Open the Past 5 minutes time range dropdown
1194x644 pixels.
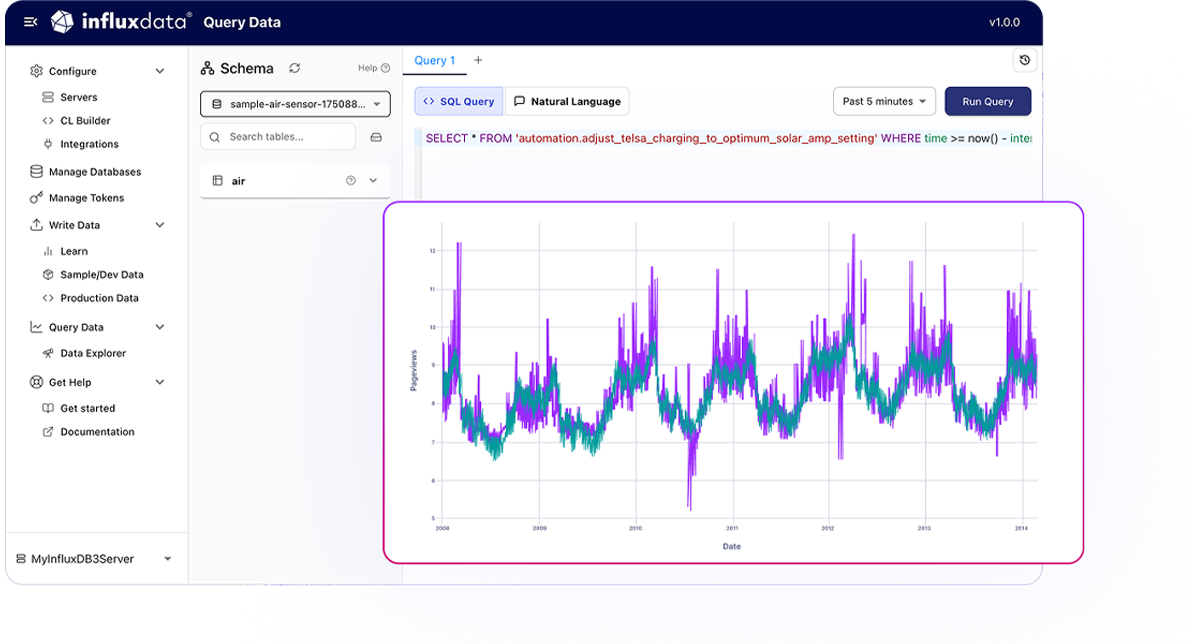(884, 101)
